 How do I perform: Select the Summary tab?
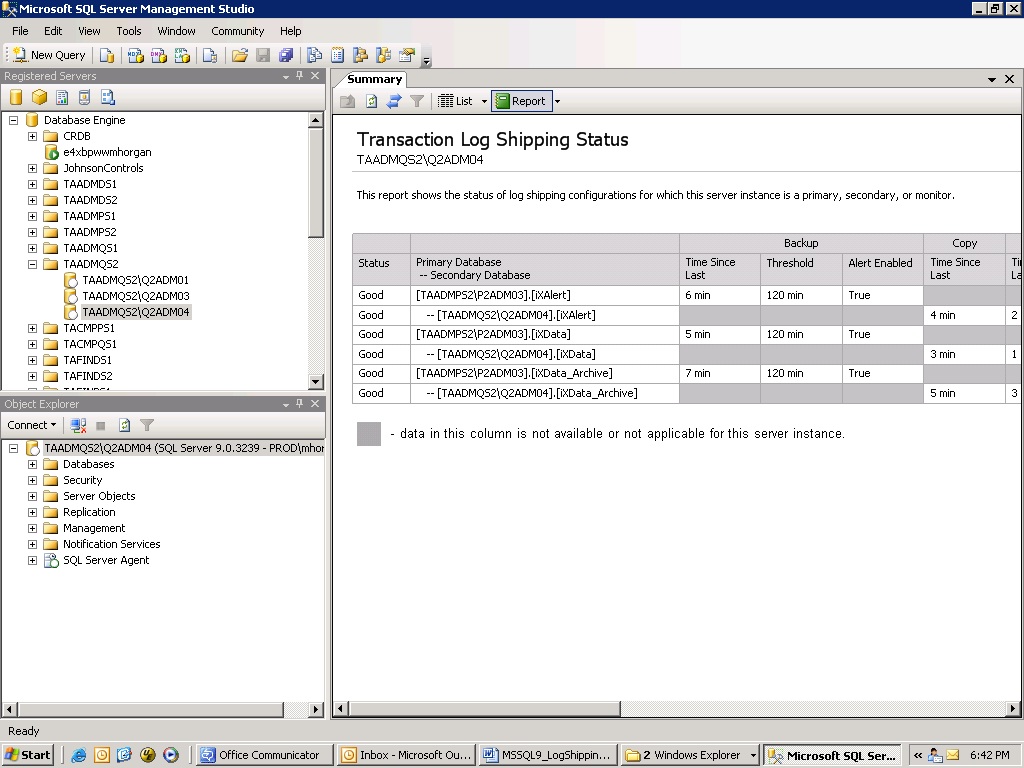[374, 79]
